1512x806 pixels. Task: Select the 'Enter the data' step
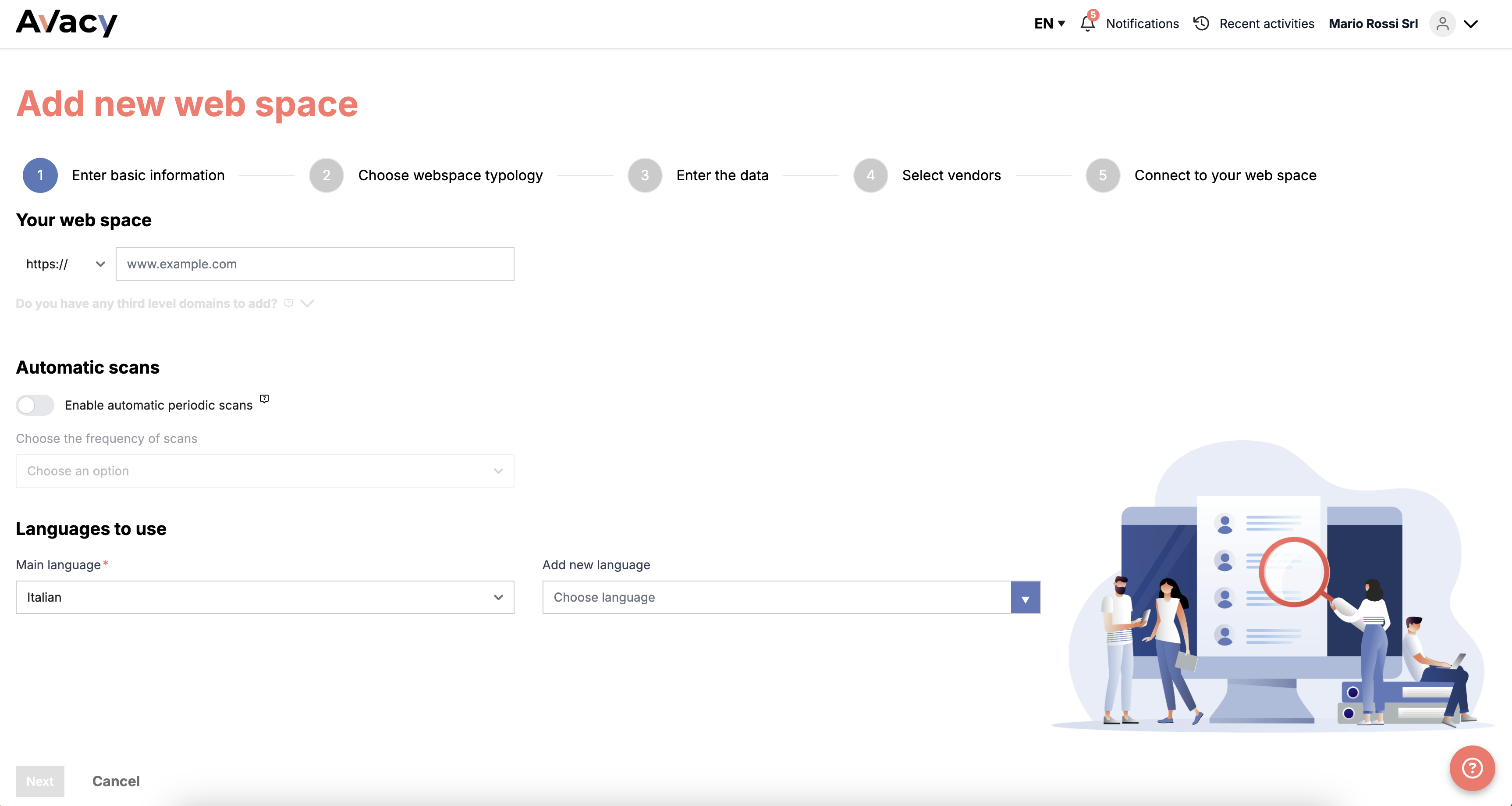(722, 175)
